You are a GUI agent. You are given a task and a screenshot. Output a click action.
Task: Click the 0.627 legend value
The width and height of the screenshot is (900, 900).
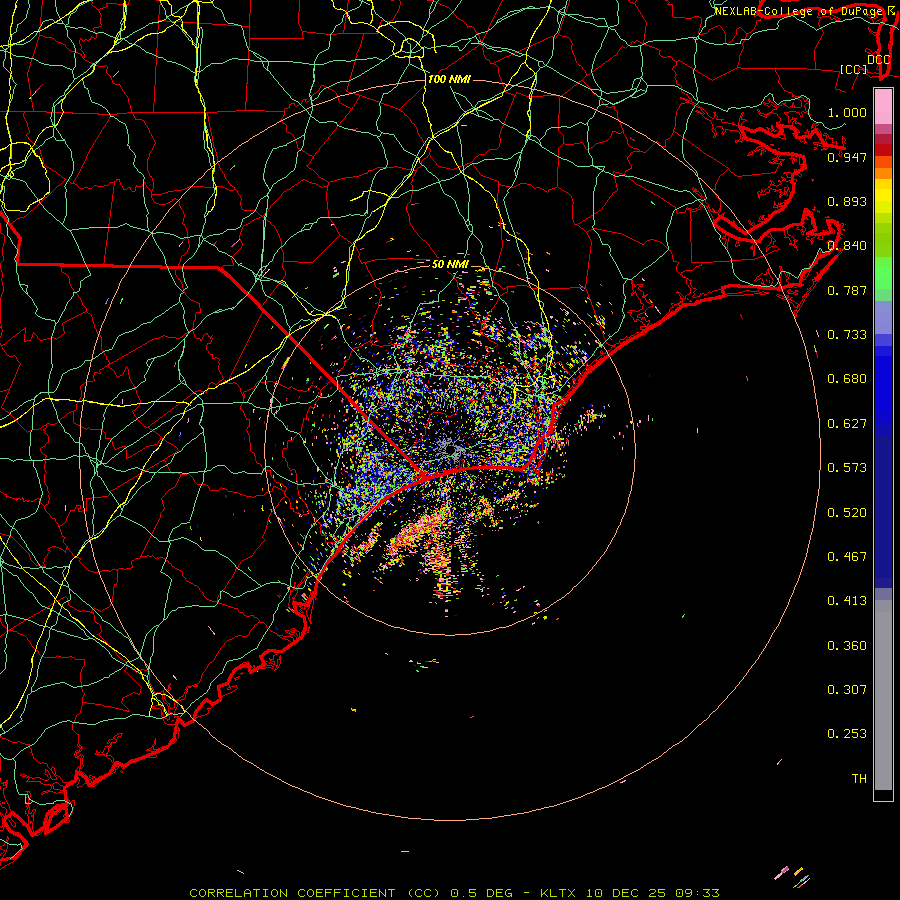pos(847,424)
